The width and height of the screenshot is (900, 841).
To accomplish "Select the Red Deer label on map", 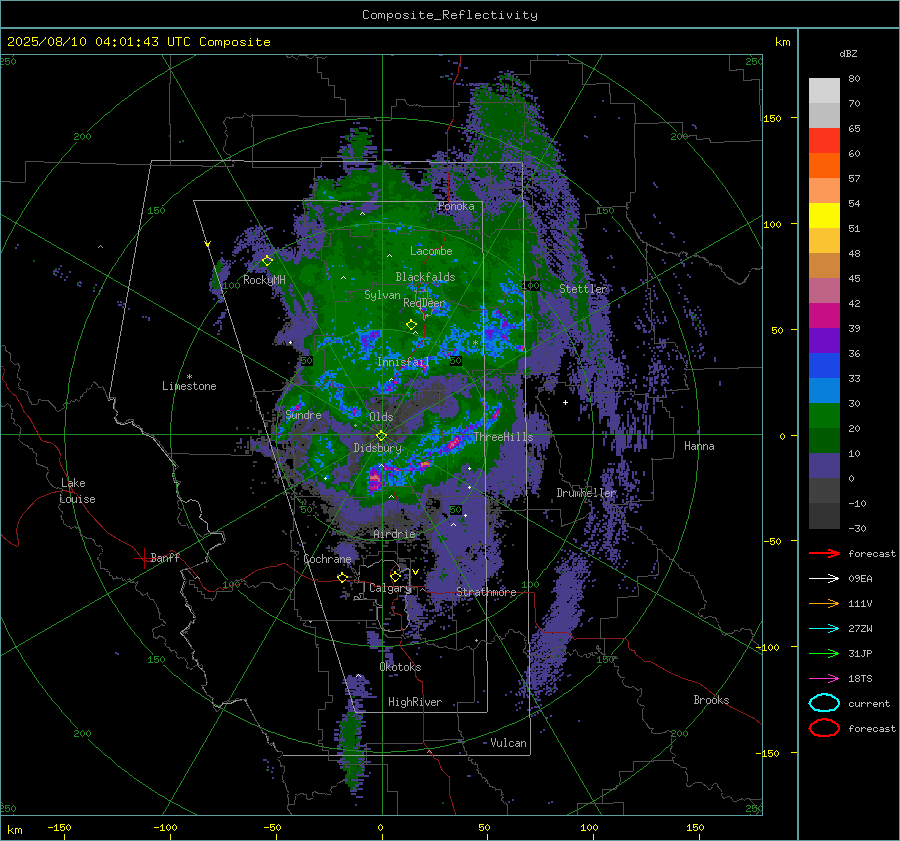I will [x=424, y=303].
